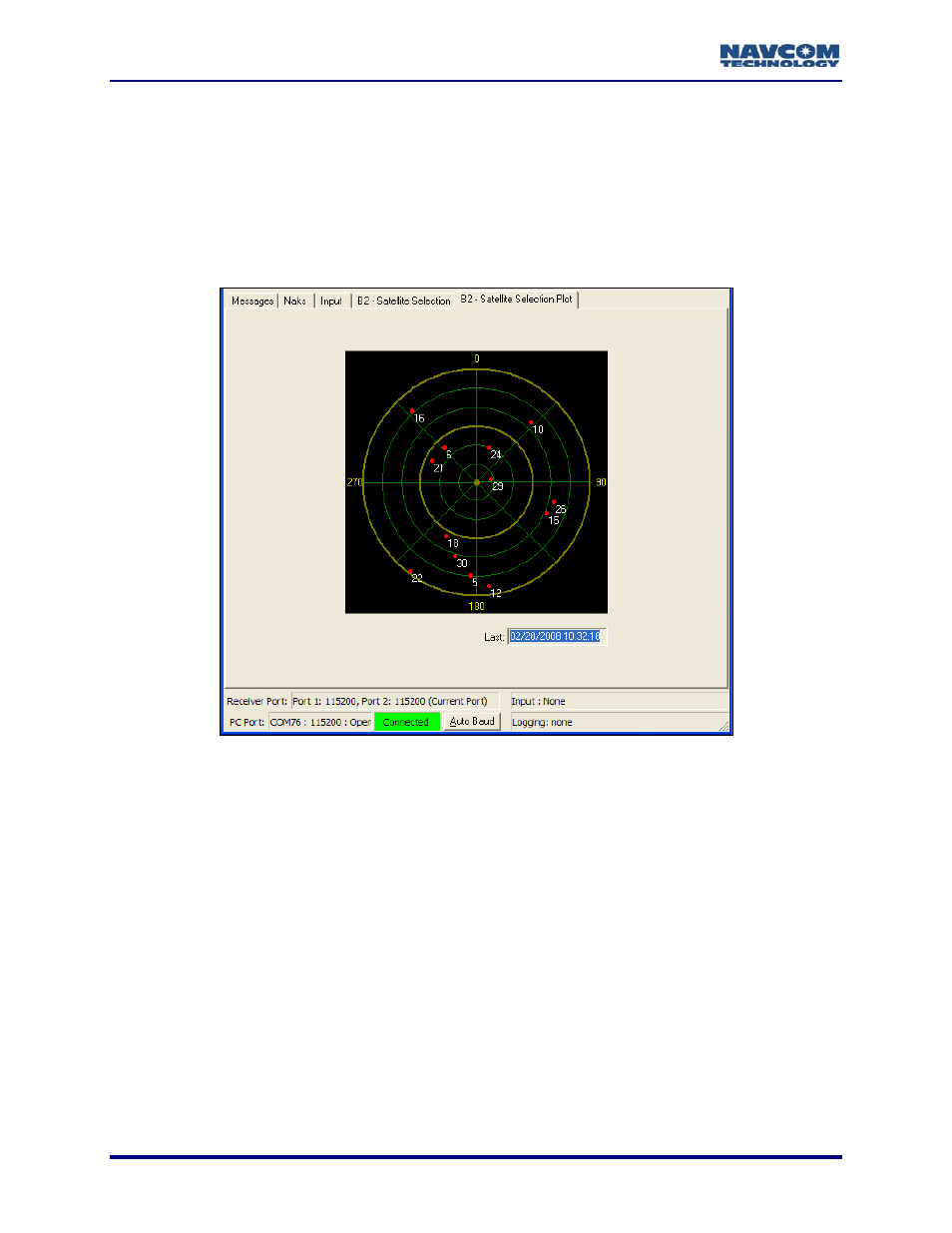The height and width of the screenshot is (1233, 952).
Task: Click the PC Port COM76 field
Action: tap(319, 722)
